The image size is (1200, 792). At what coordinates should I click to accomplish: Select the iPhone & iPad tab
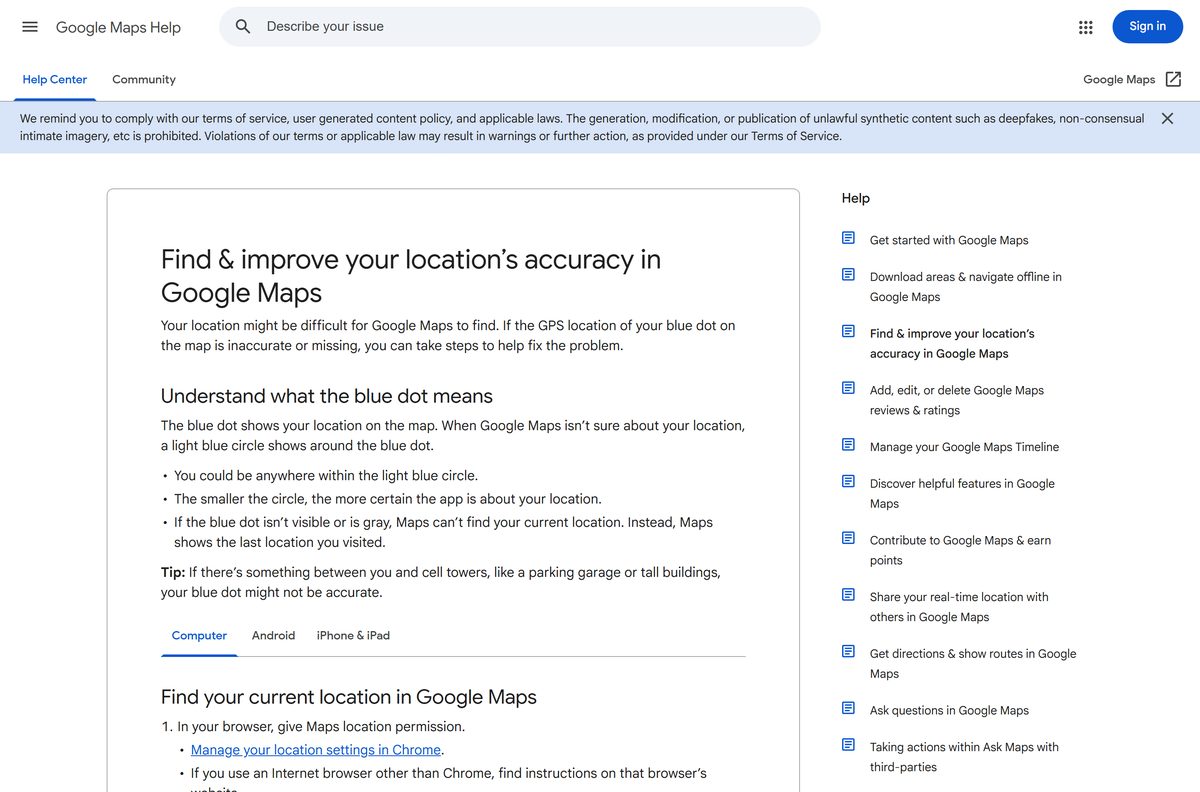click(353, 636)
